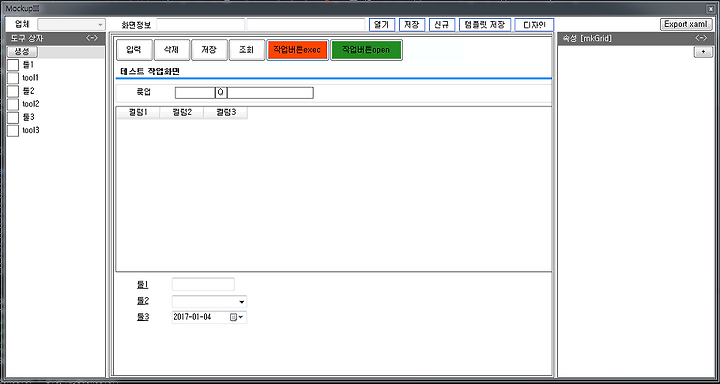
Task: Click the orange 작업버튼exec button
Action: pos(298,50)
